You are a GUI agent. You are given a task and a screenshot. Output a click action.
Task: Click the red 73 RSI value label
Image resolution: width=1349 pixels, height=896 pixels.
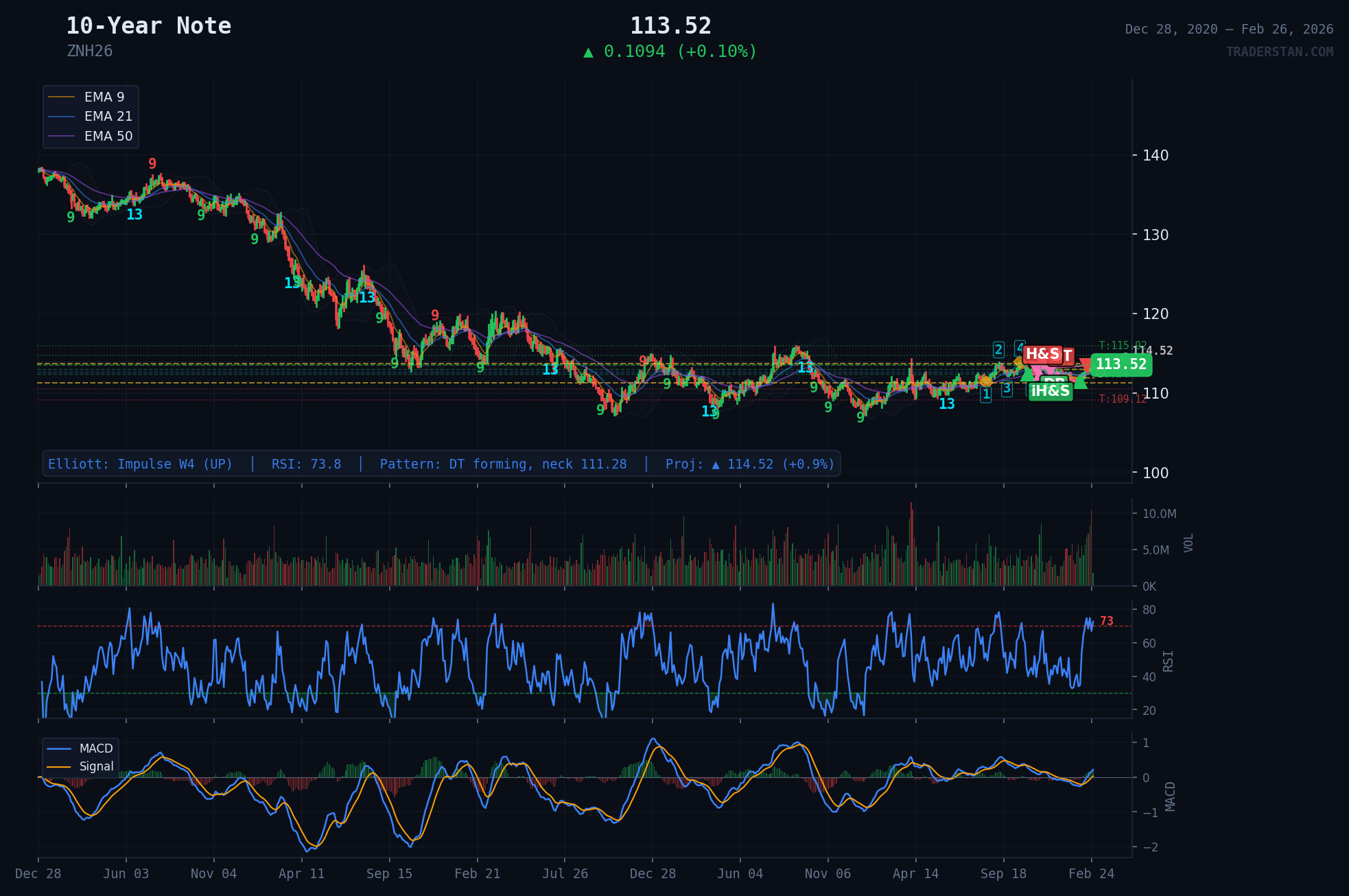pos(1106,621)
